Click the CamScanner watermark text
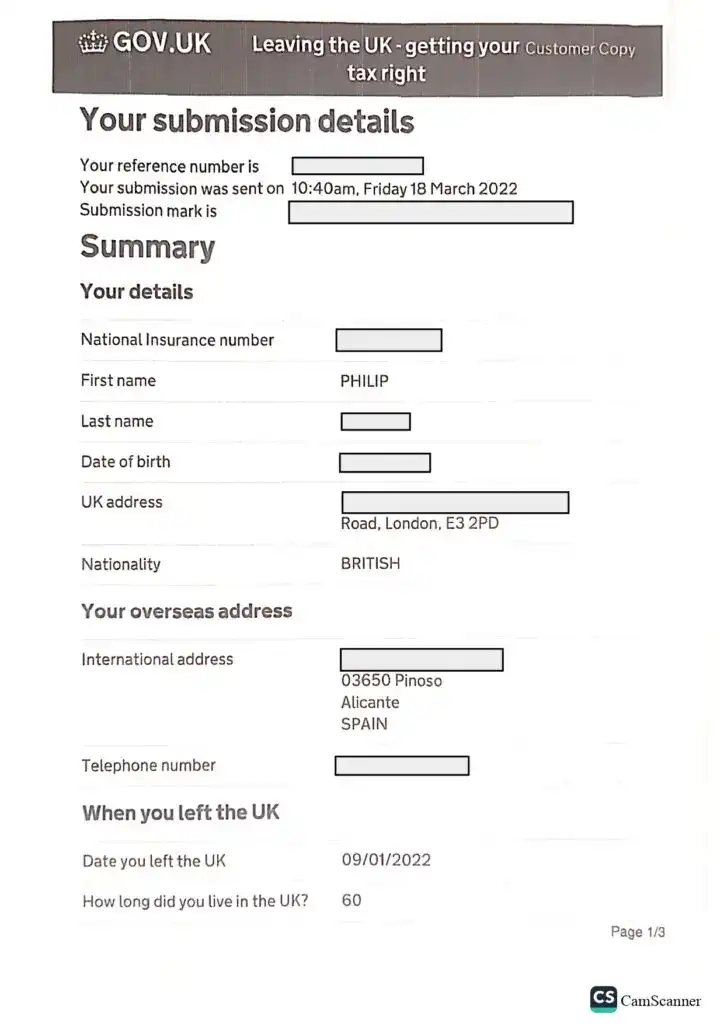724x1024 pixels. click(x=660, y=1001)
